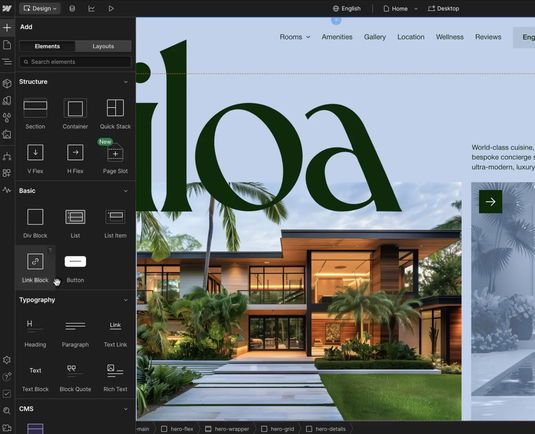Click the Search elements field
The height and width of the screenshot is (434, 535).
coord(75,62)
